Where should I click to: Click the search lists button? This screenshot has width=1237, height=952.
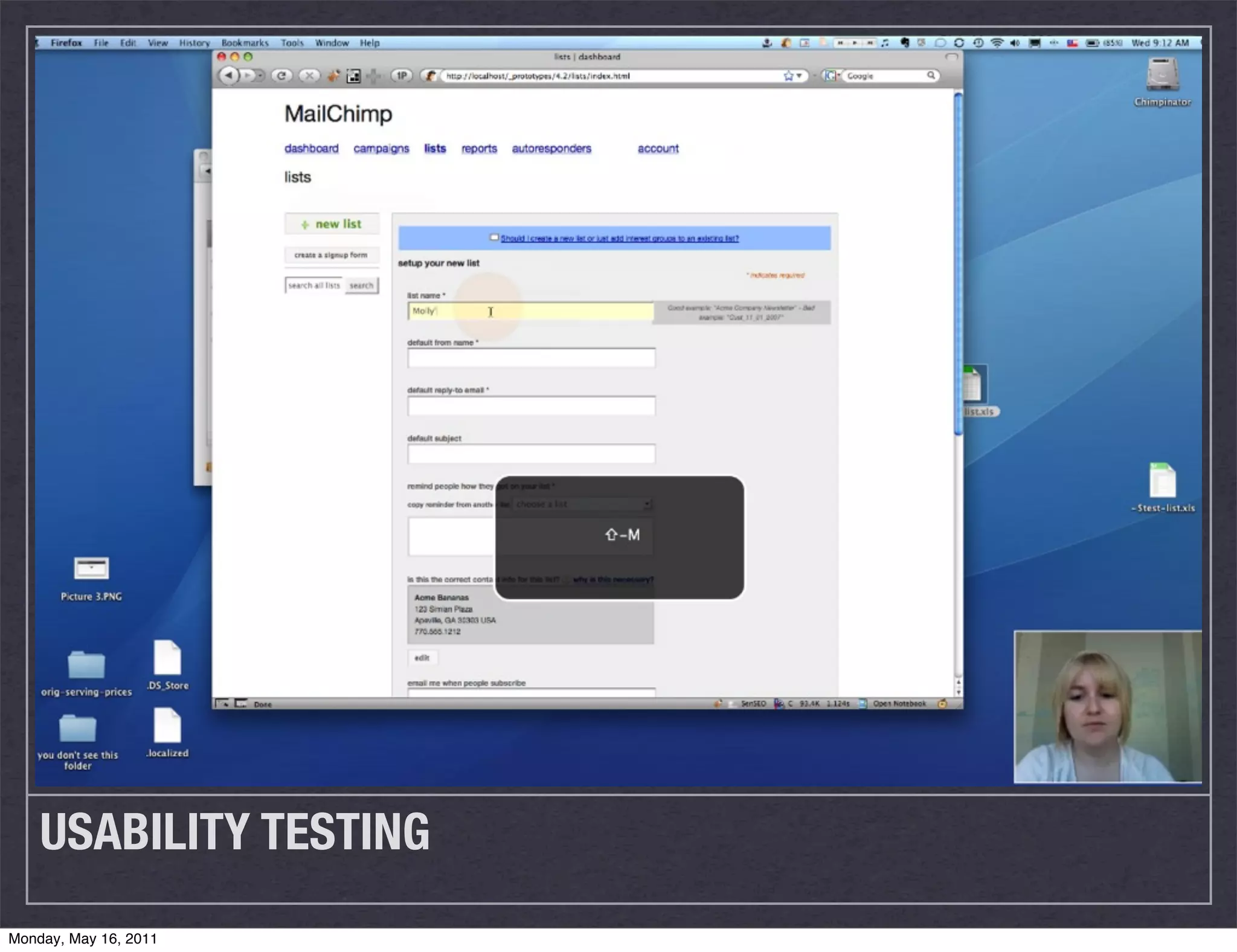(361, 286)
